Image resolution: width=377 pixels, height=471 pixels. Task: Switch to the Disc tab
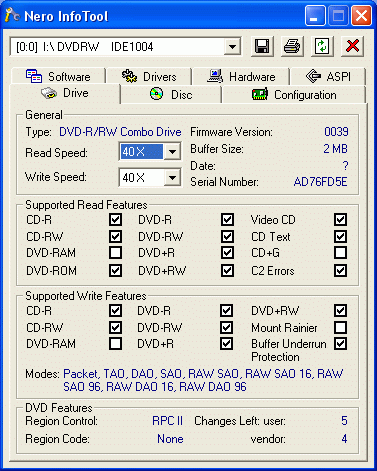pos(171,95)
